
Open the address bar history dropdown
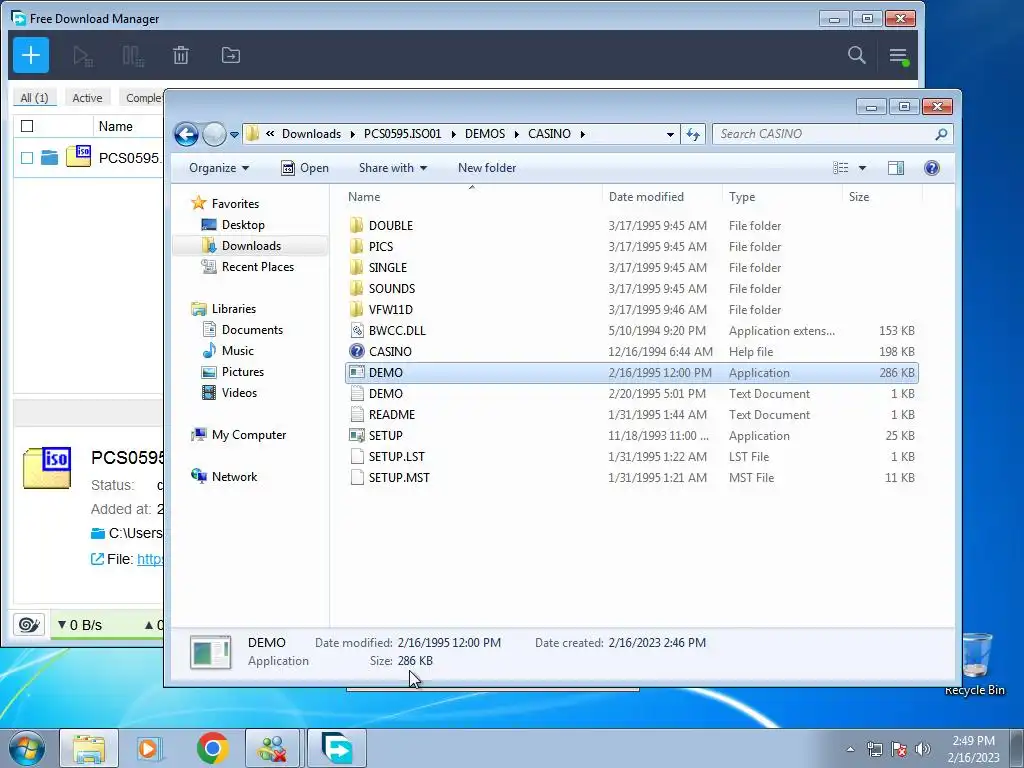pos(670,135)
